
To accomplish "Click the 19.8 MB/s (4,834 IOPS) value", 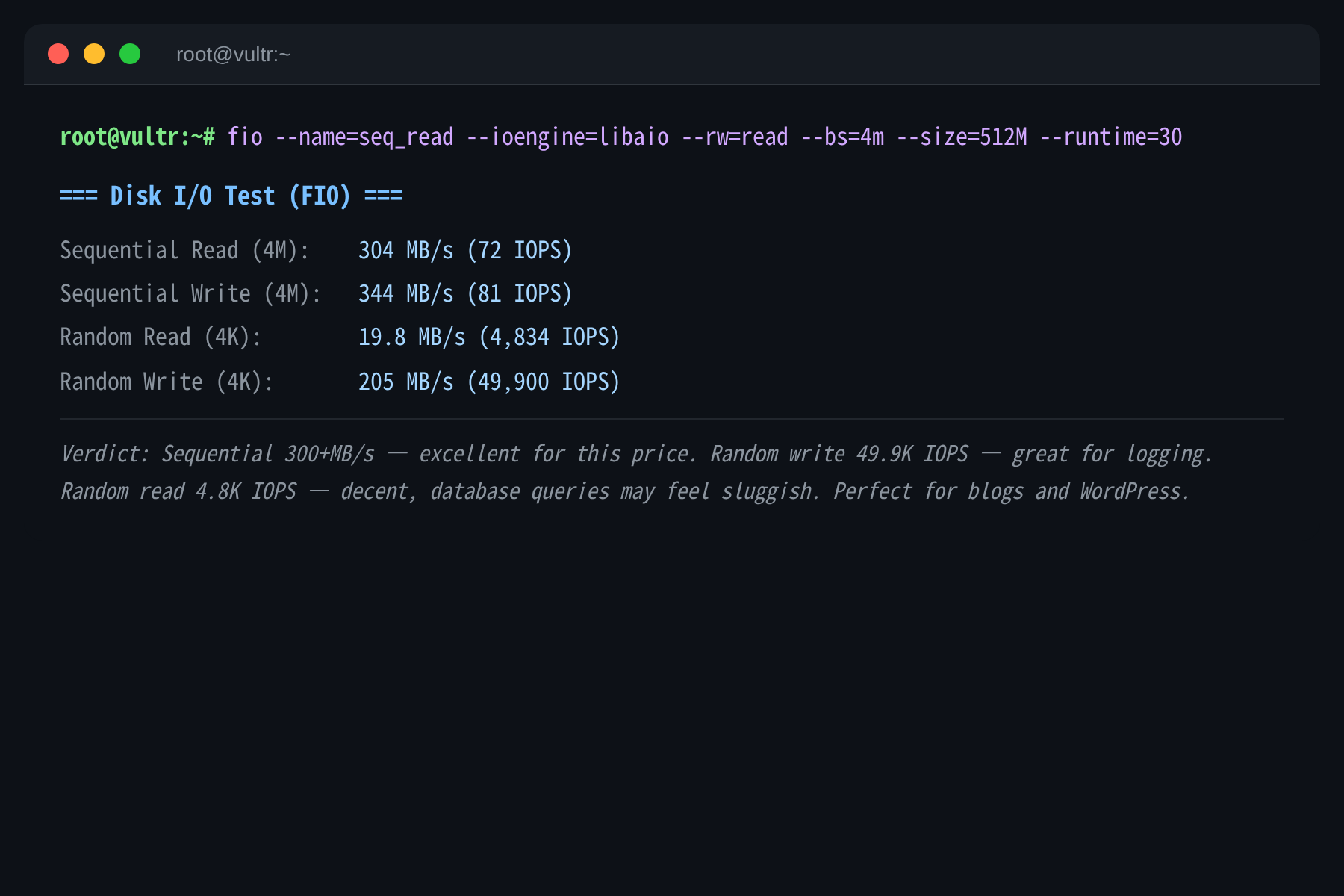I will pos(489,337).
